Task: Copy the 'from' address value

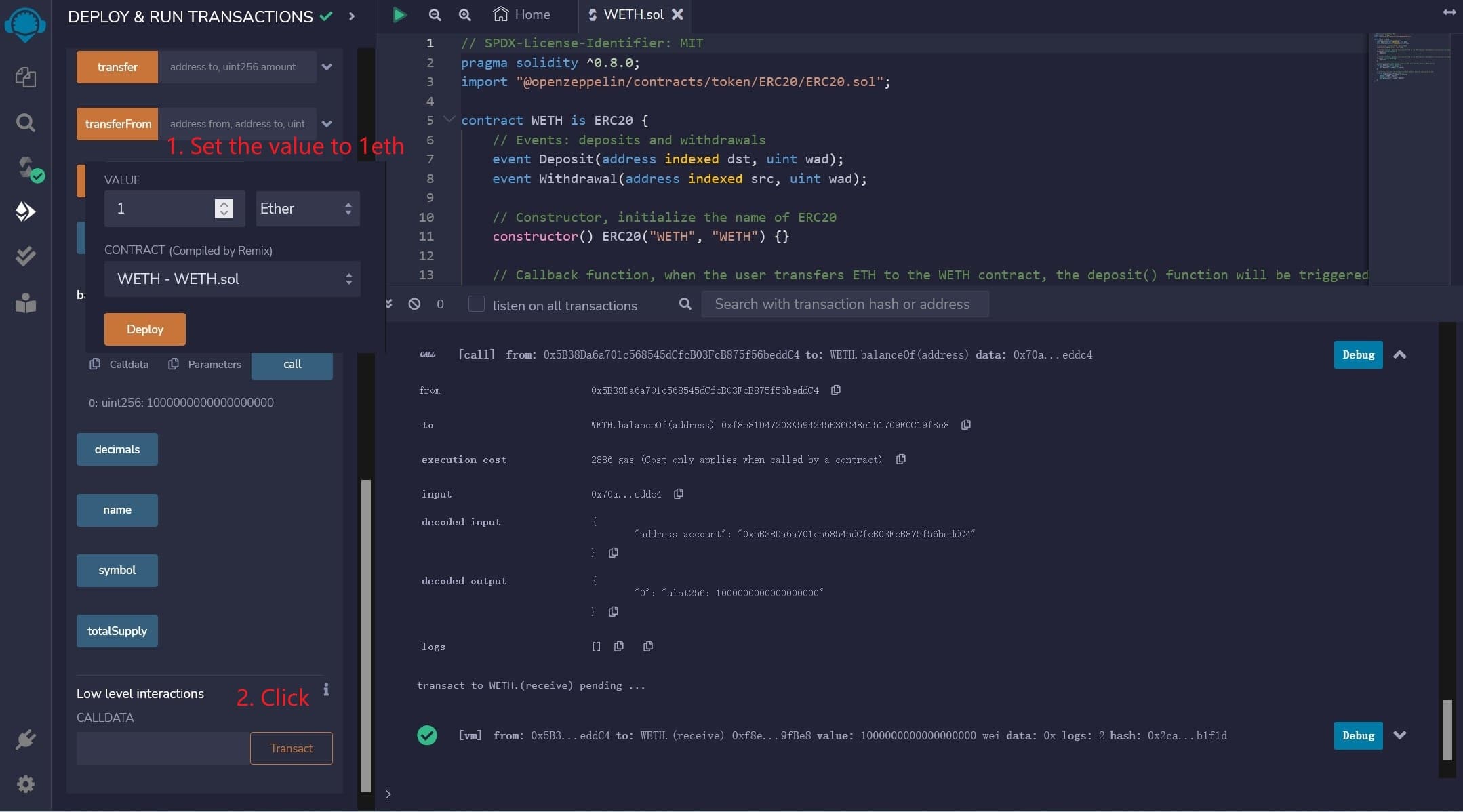Action: tap(836, 390)
